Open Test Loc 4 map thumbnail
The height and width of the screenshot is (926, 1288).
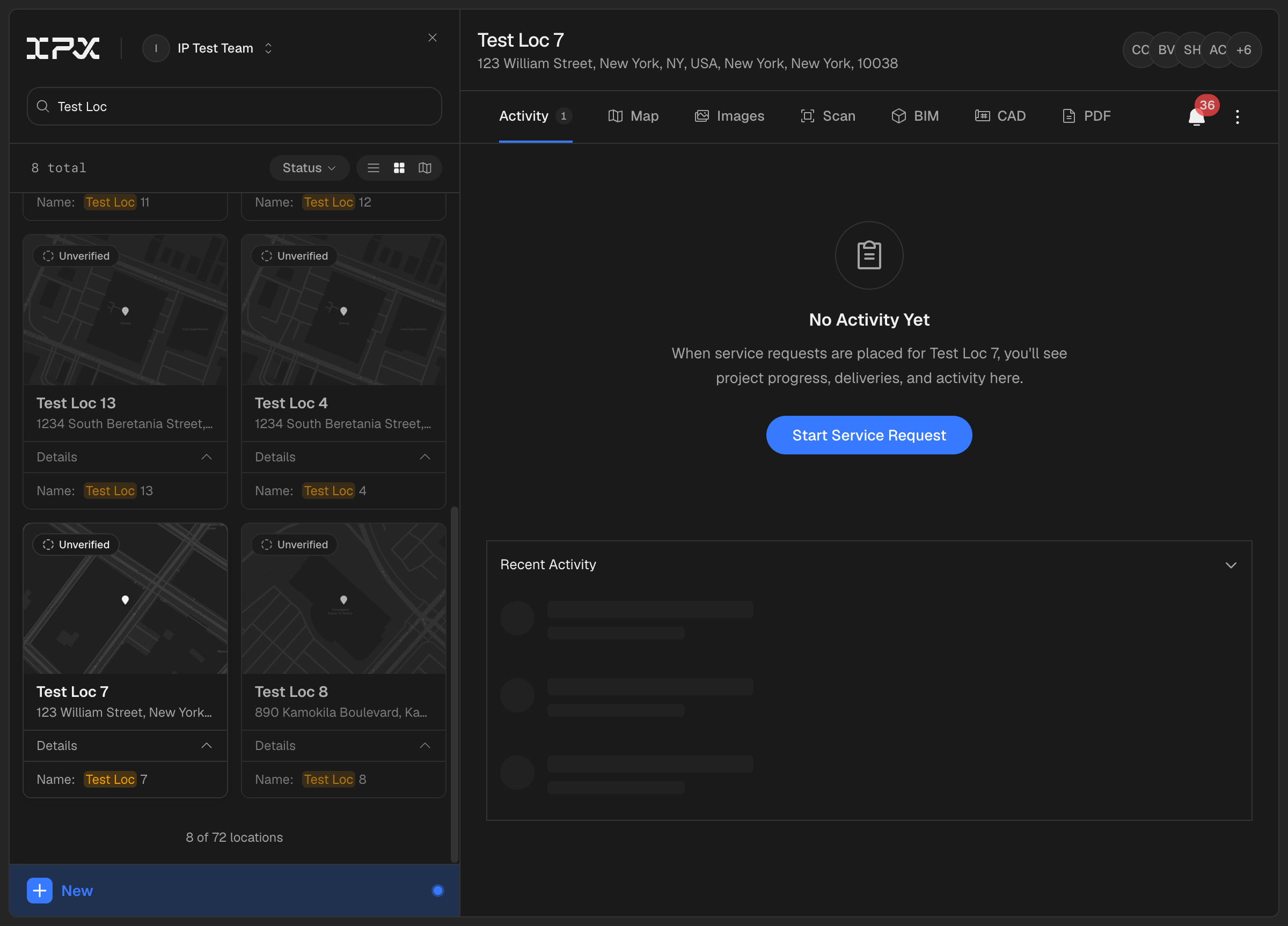(x=343, y=310)
